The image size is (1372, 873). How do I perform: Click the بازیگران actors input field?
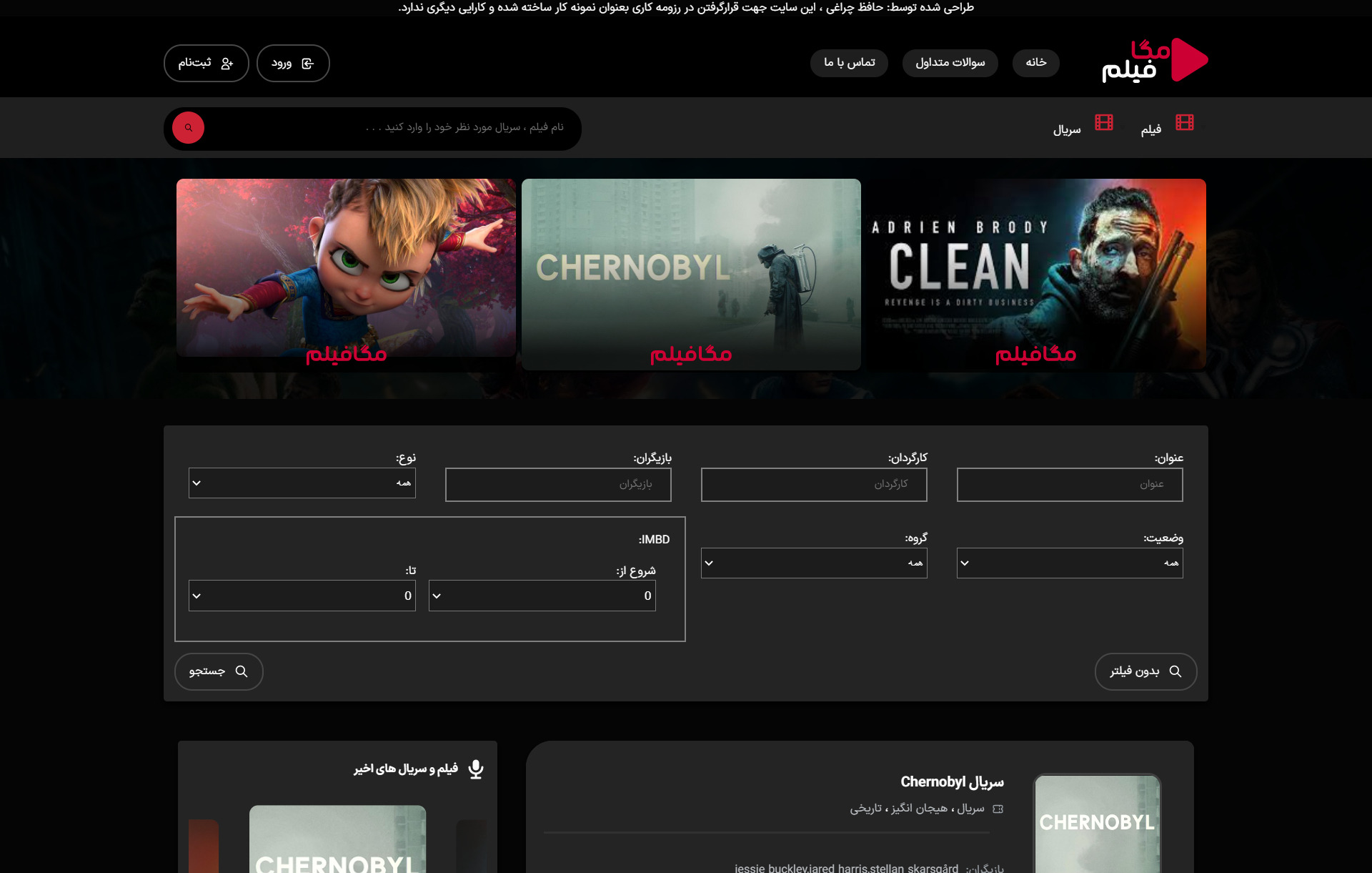click(x=558, y=485)
